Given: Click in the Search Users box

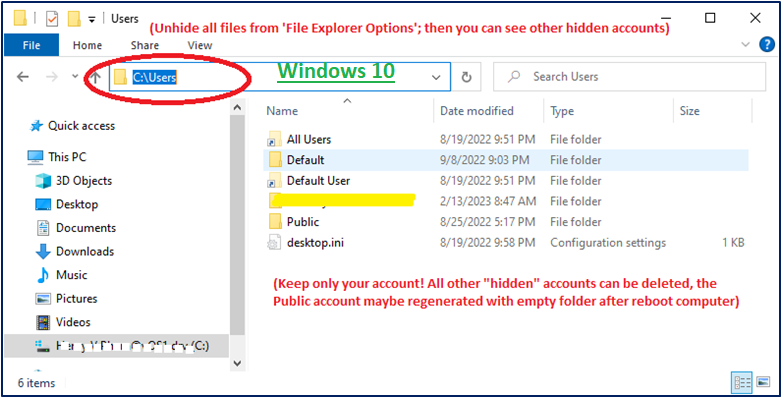Looking at the screenshot, I should pyautogui.click(x=629, y=77).
